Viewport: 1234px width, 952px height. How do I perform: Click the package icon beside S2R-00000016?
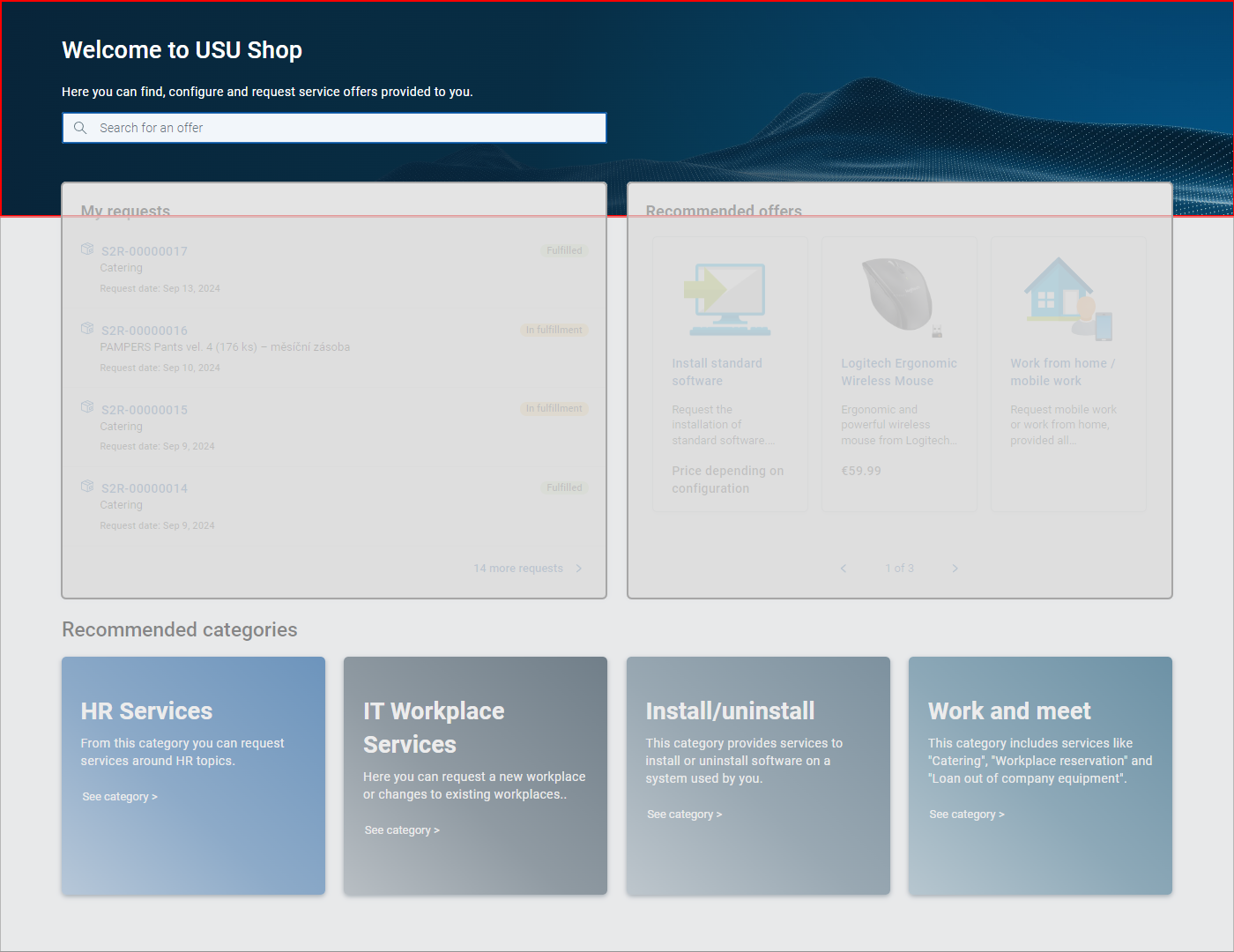coord(87,329)
